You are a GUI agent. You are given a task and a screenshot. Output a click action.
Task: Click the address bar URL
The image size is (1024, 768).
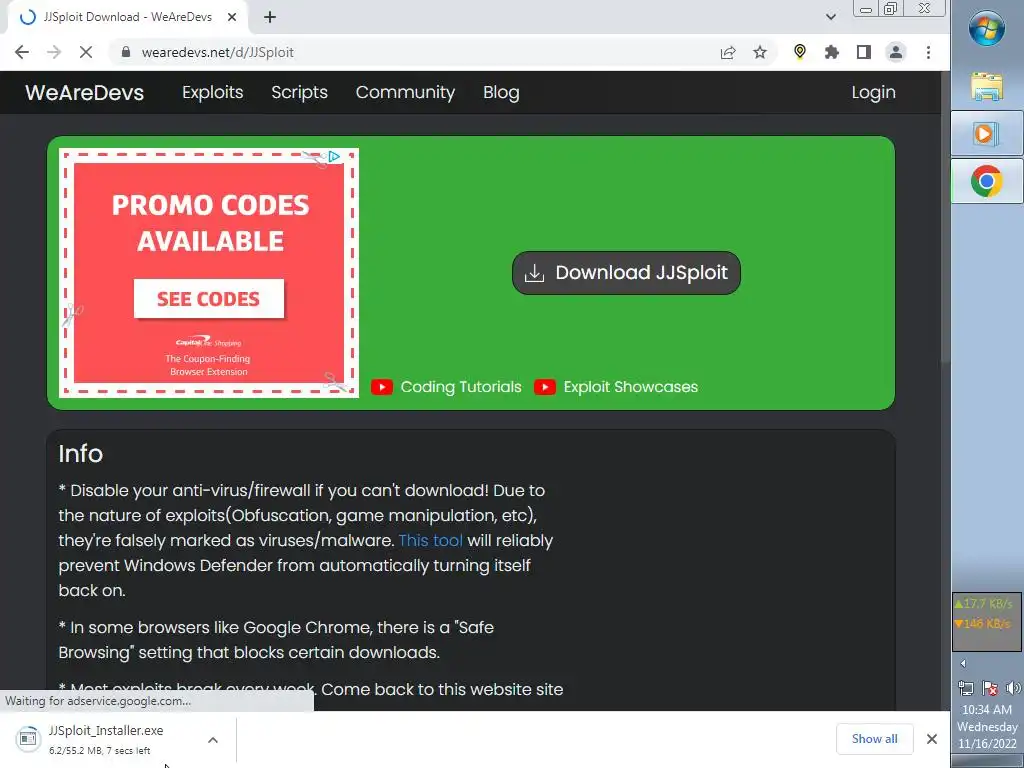pyautogui.click(x=217, y=52)
